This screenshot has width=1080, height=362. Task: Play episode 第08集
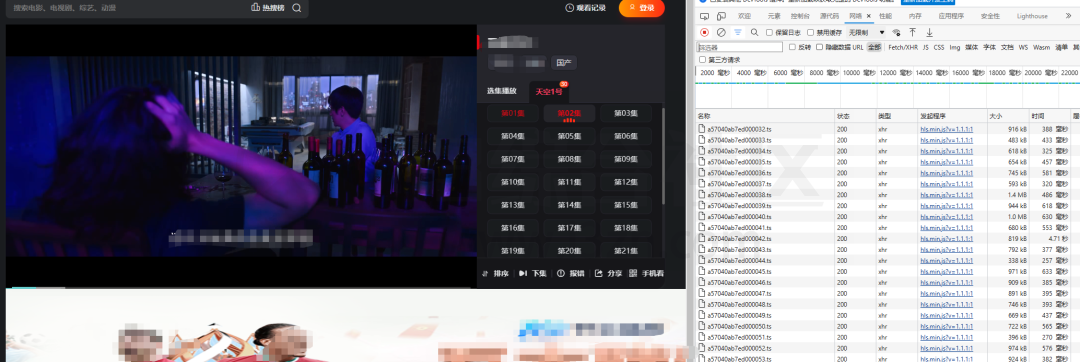pos(569,159)
